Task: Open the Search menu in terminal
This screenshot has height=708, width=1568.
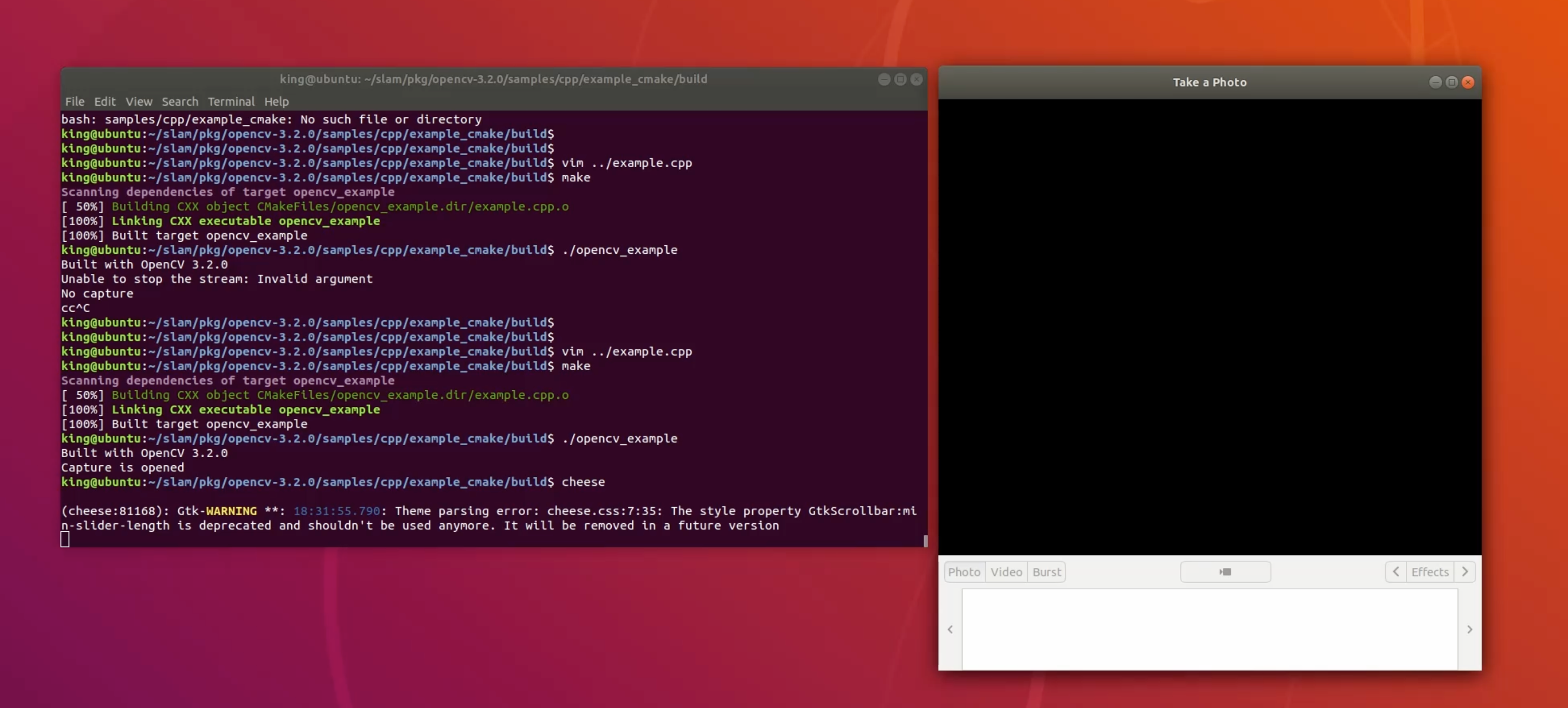Action: coord(179,102)
